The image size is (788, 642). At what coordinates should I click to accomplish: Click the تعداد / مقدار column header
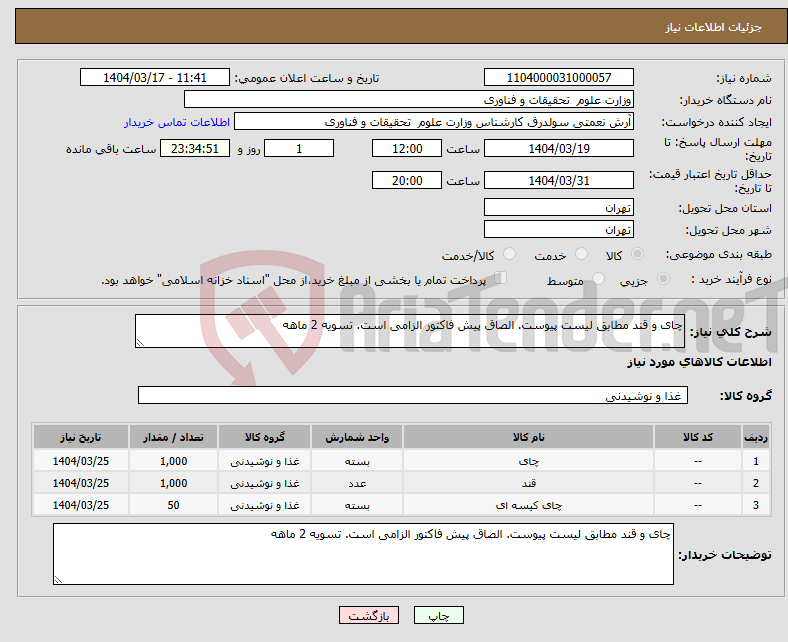[173, 437]
